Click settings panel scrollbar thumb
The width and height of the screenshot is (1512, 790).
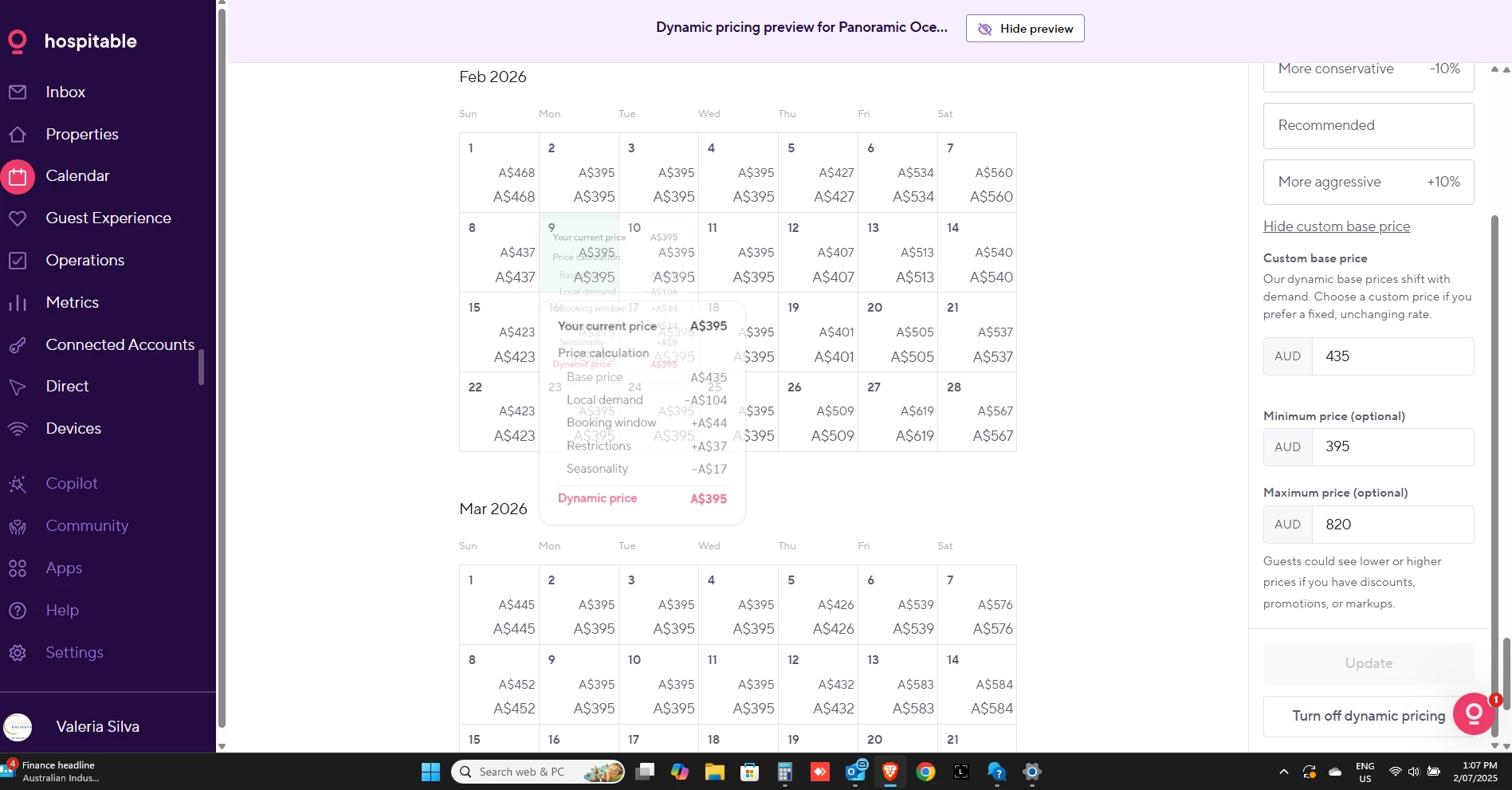click(1495, 474)
